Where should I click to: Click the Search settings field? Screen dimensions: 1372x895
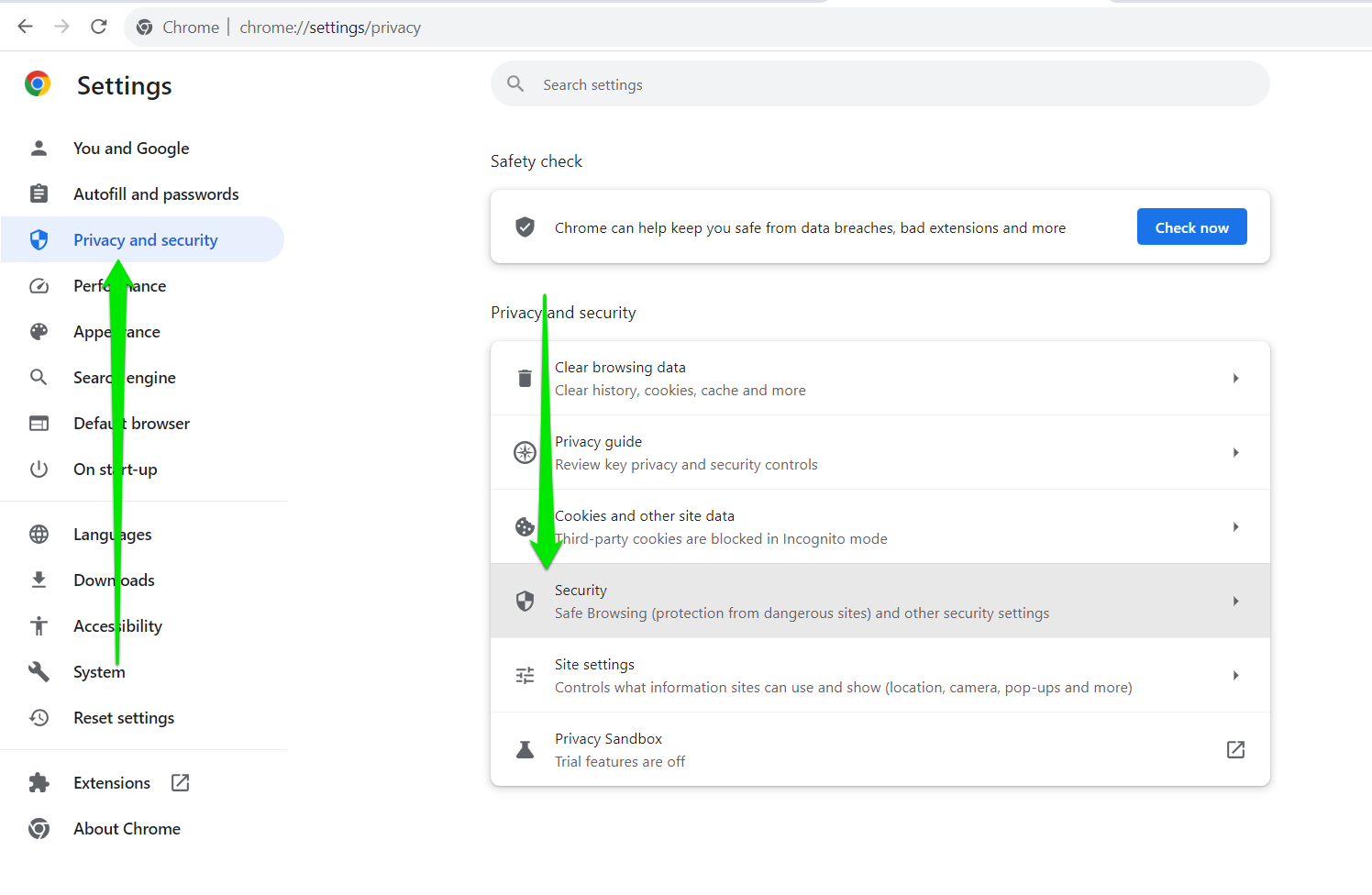[x=880, y=83]
